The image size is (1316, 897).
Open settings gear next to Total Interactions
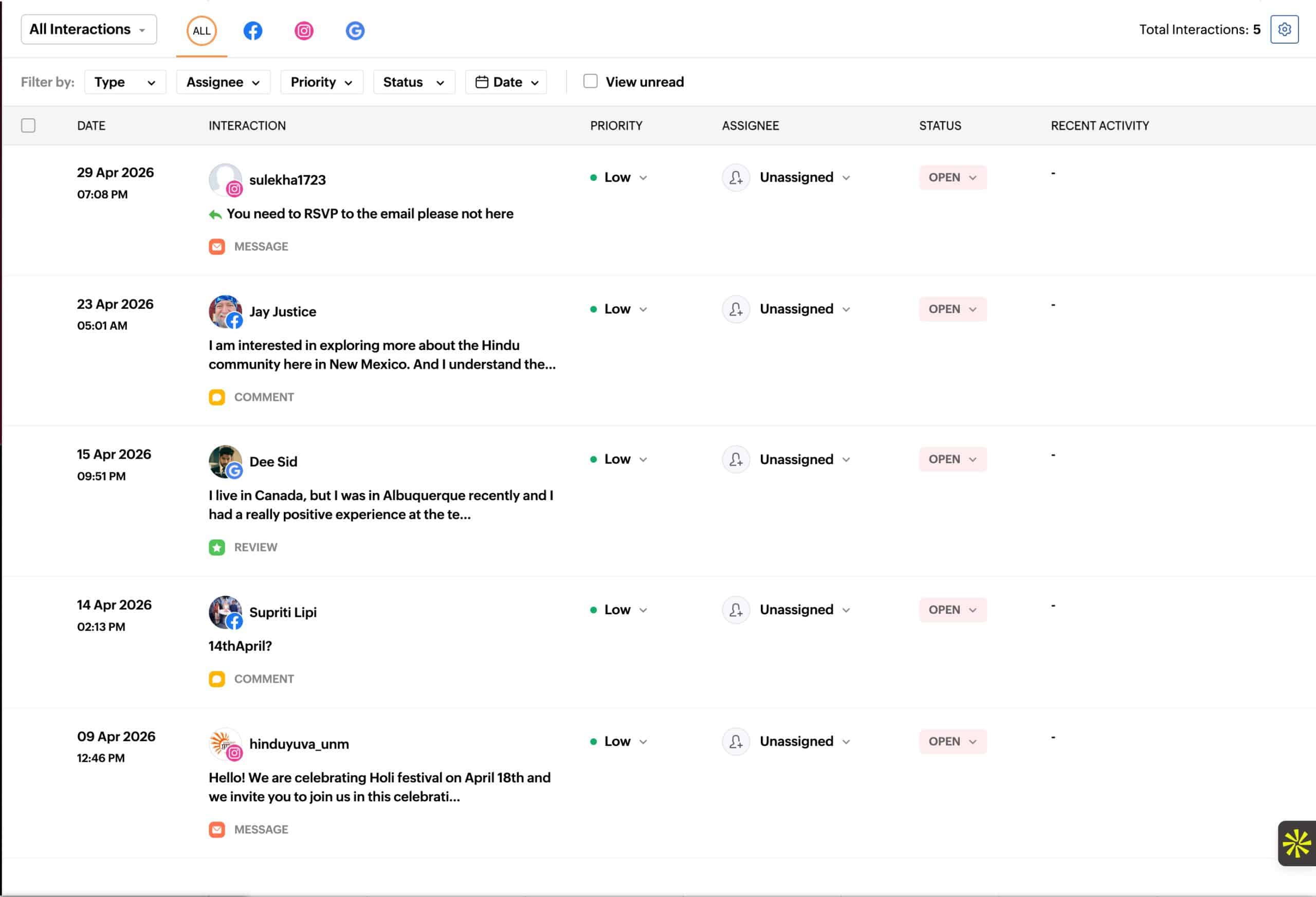pyautogui.click(x=1284, y=29)
